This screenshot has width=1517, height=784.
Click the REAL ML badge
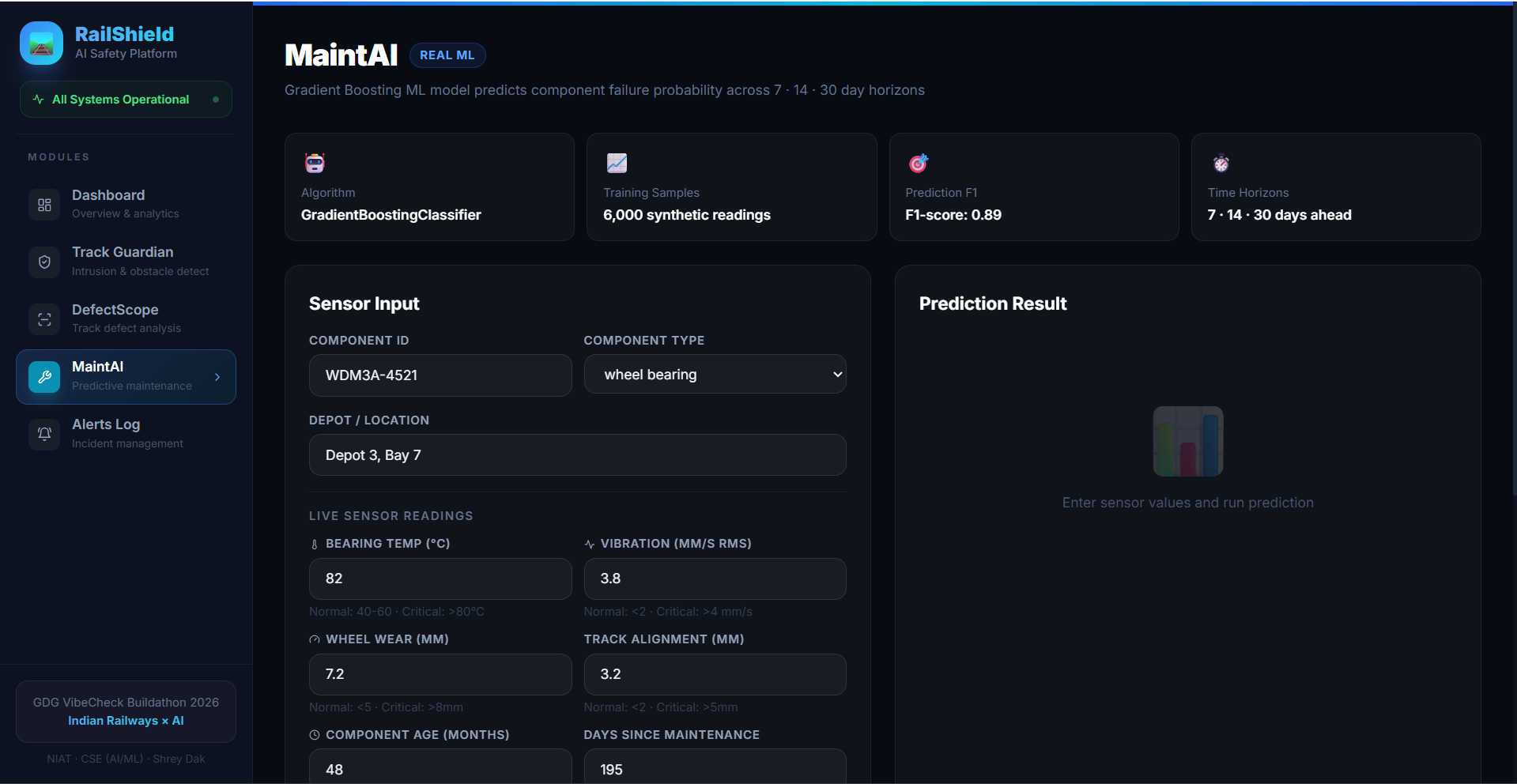[x=447, y=55]
